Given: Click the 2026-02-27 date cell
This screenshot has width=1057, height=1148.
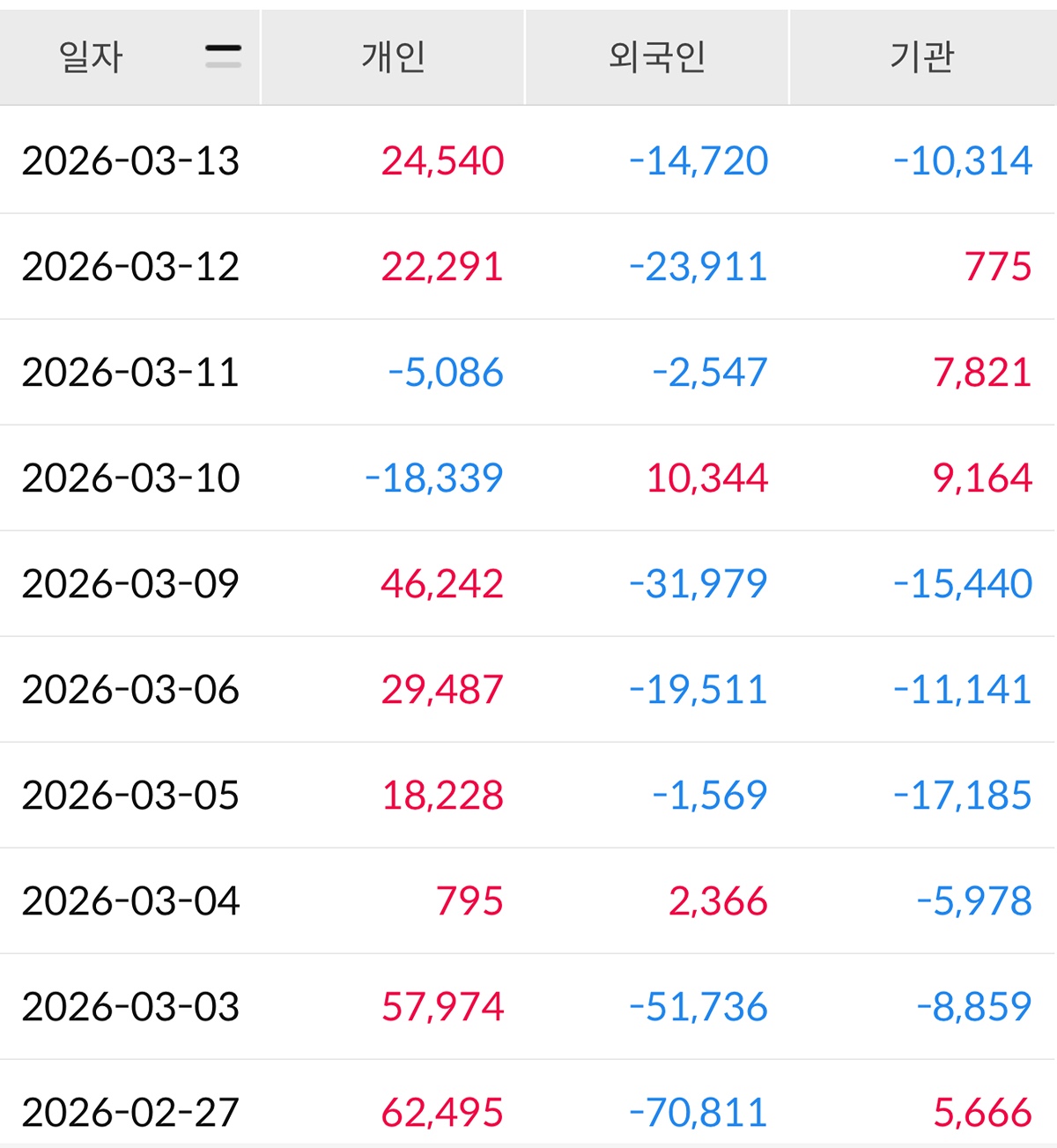Looking at the screenshot, I should coord(130,1113).
